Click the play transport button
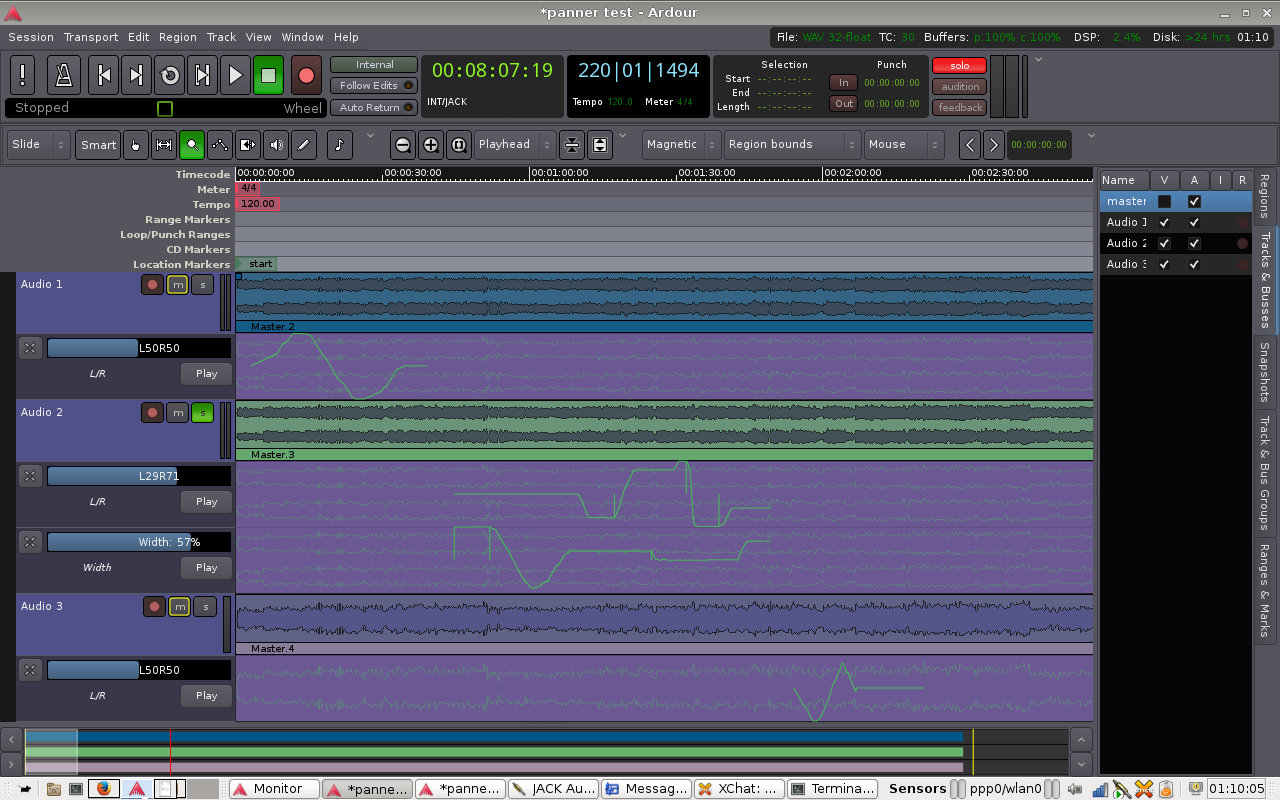Image resolution: width=1280 pixels, height=800 pixels. coord(235,75)
